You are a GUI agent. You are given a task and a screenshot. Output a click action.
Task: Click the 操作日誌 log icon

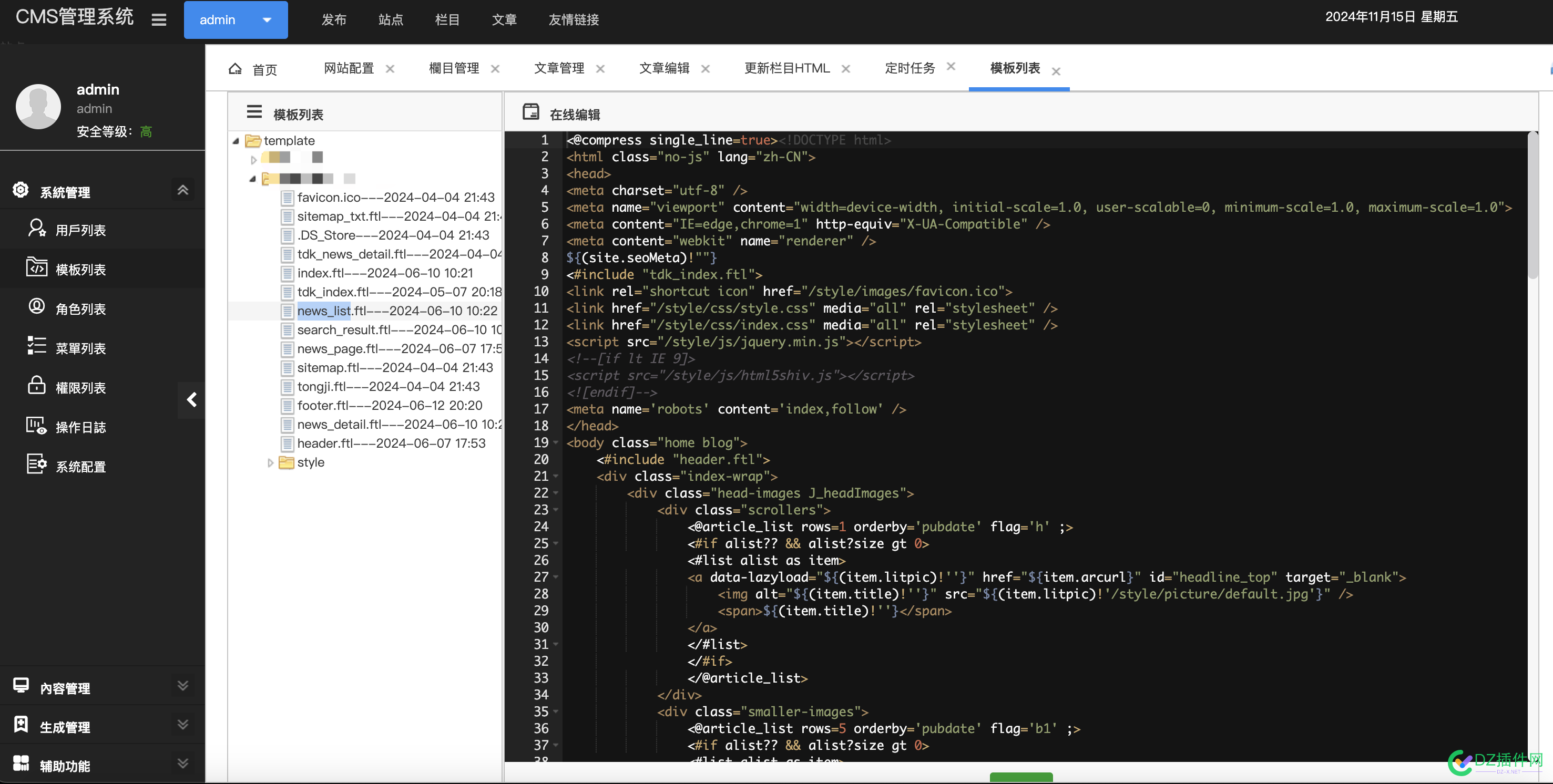coord(37,426)
